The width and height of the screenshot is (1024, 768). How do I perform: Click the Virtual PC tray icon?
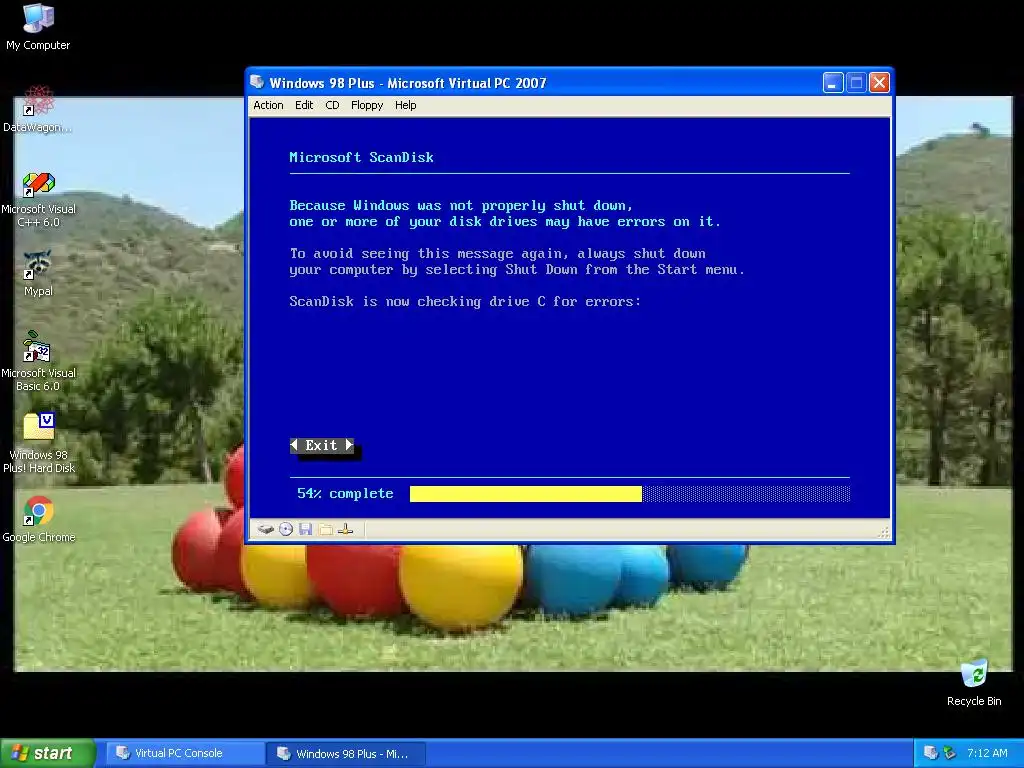pos(931,753)
